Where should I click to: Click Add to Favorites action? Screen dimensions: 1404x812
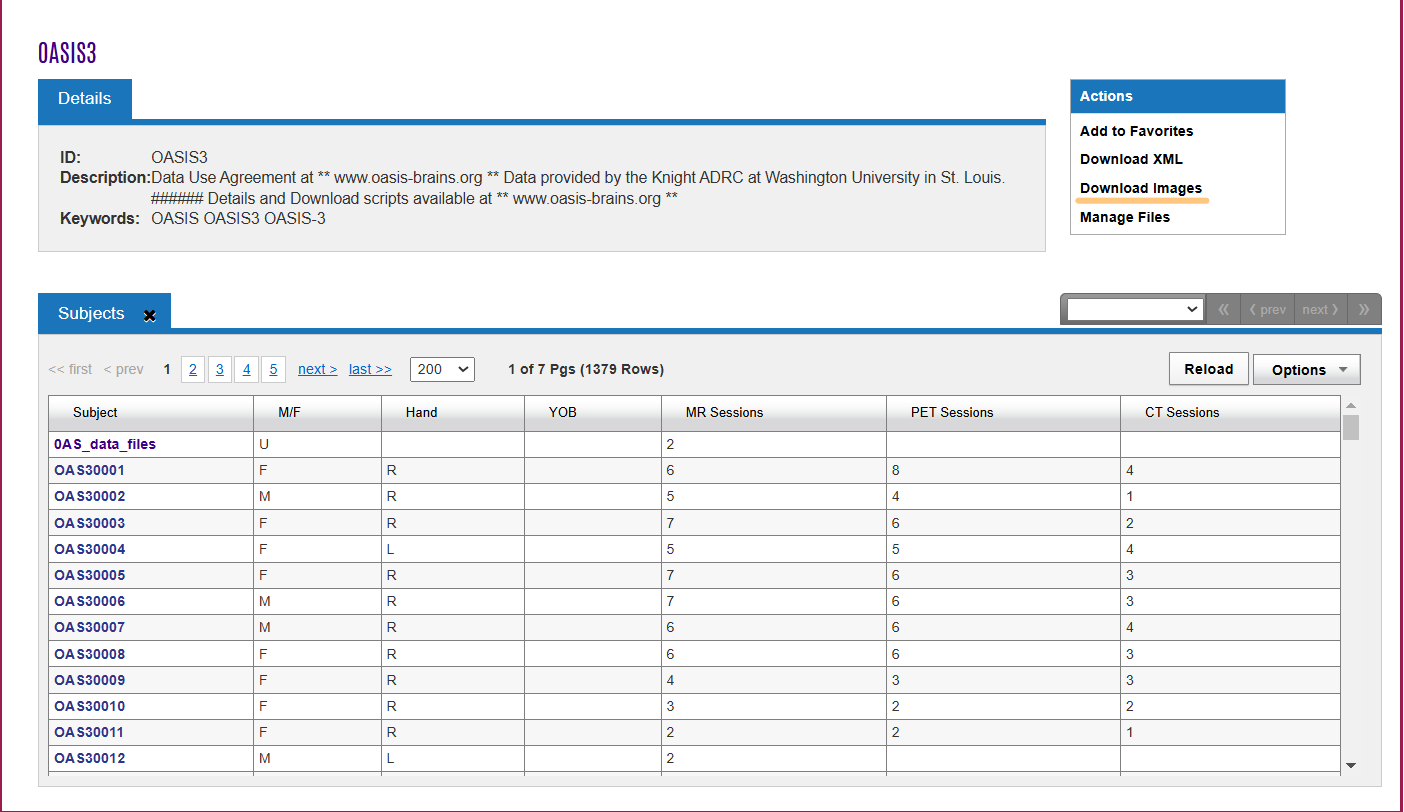click(x=1136, y=131)
